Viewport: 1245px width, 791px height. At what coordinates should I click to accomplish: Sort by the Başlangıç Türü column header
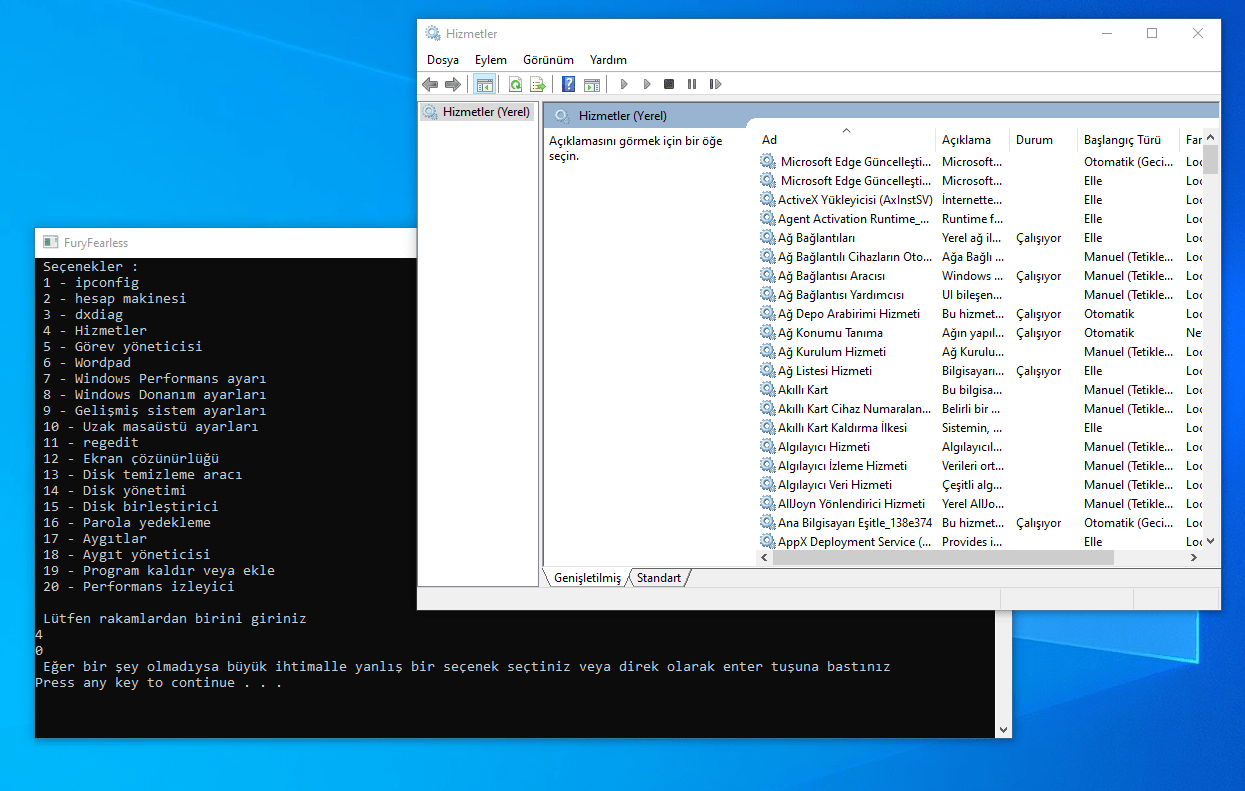coord(1128,140)
